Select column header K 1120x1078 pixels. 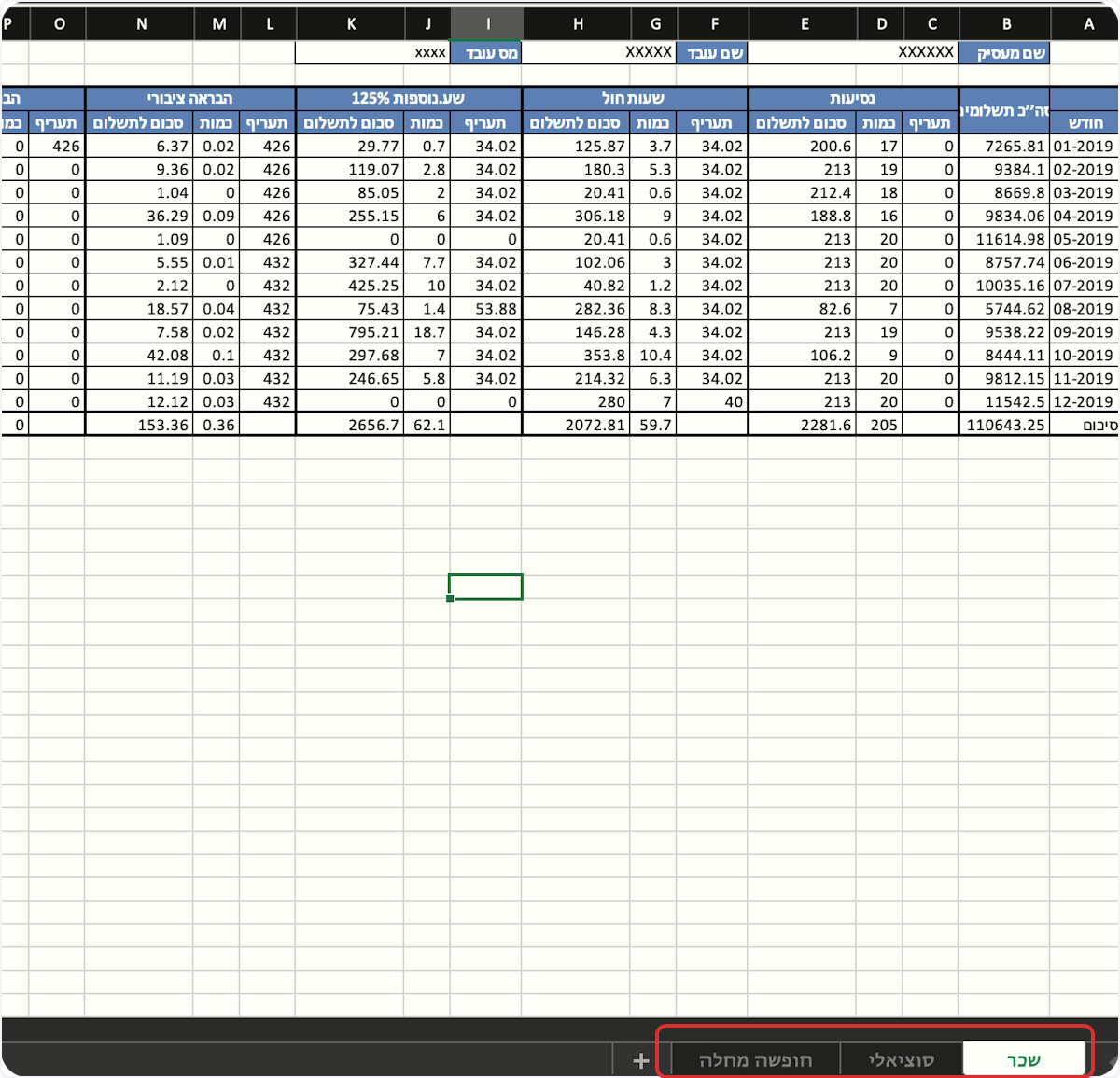(x=352, y=24)
